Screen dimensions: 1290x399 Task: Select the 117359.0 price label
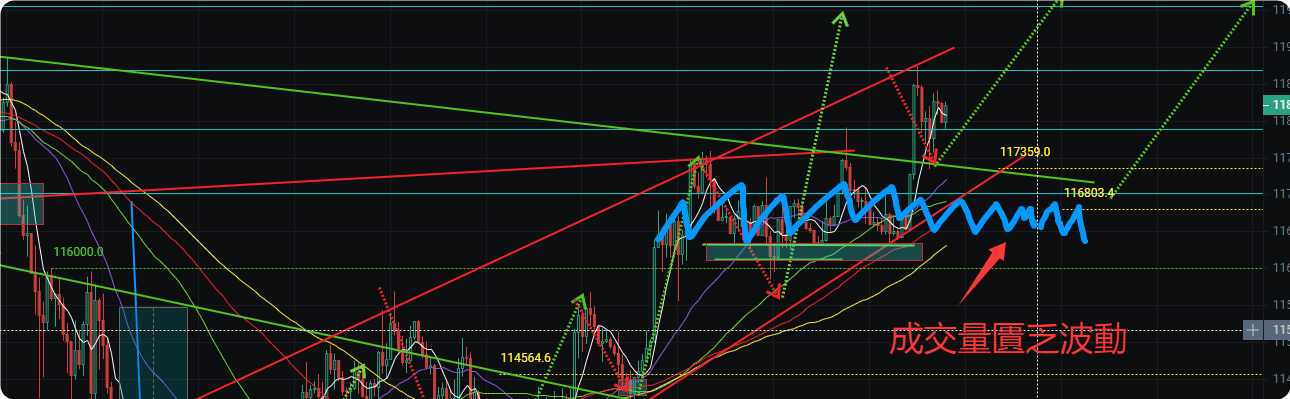(x=1025, y=152)
